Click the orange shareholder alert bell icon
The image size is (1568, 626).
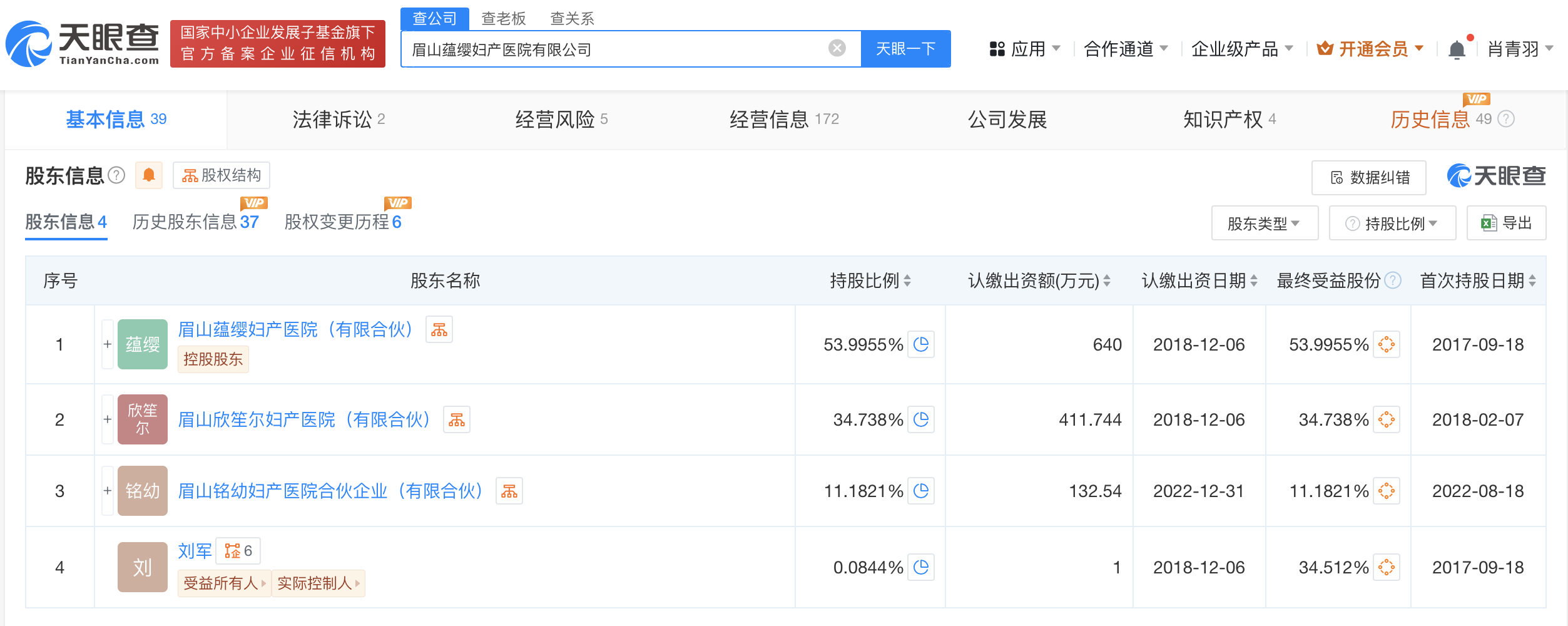[x=149, y=175]
